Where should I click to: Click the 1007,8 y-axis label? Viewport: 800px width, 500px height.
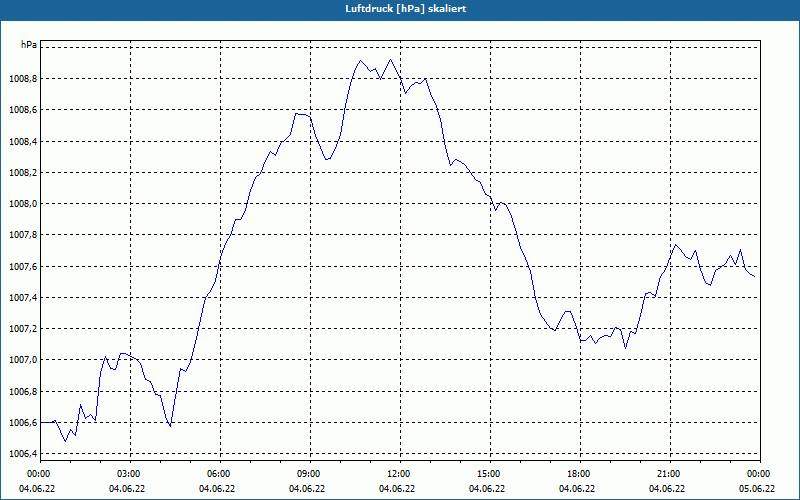coord(23,235)
